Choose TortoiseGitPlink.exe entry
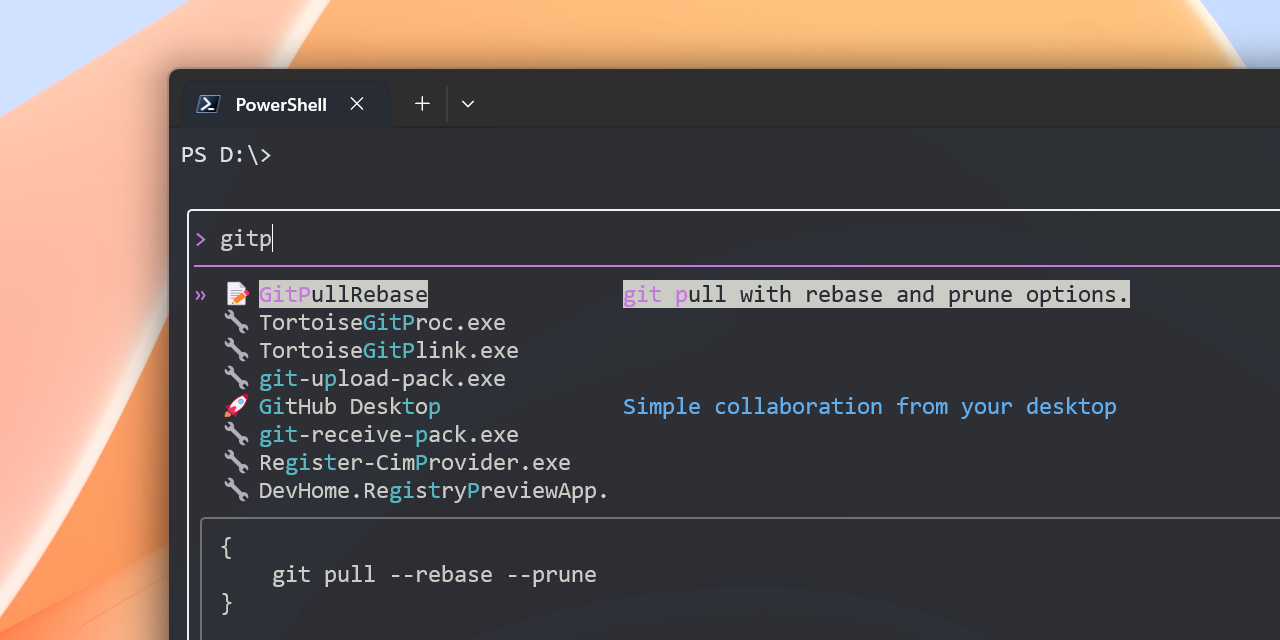The width and height of the screenshot is (1280, 640). 388,350
